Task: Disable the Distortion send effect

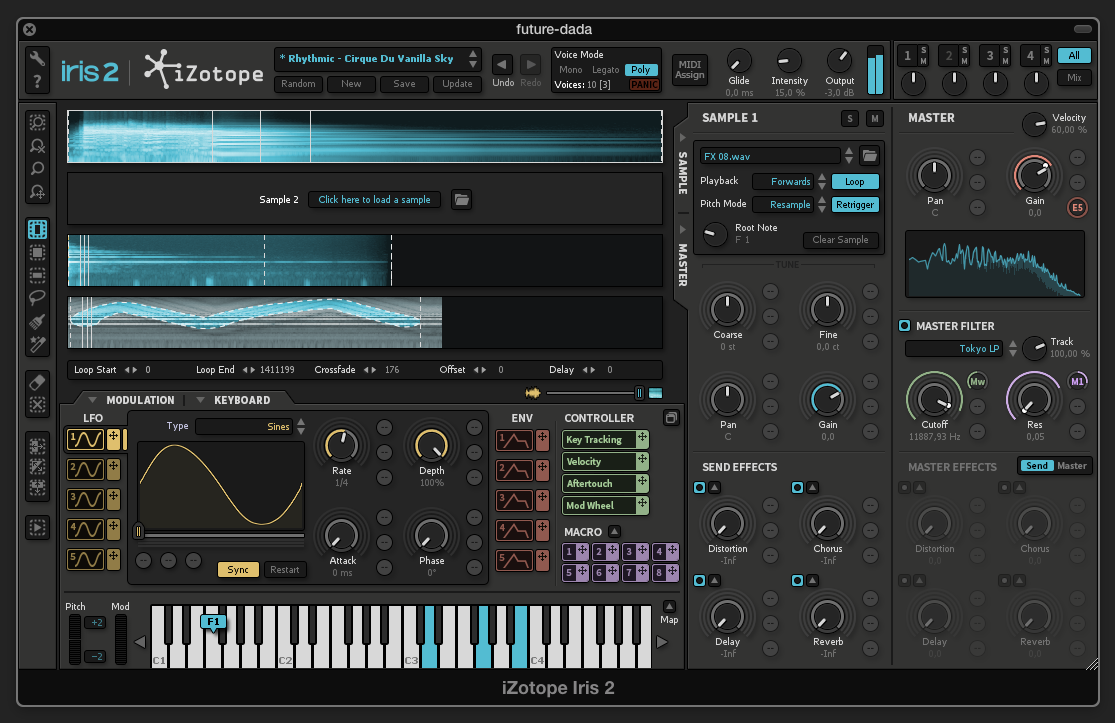Action: tap(700, 488)
